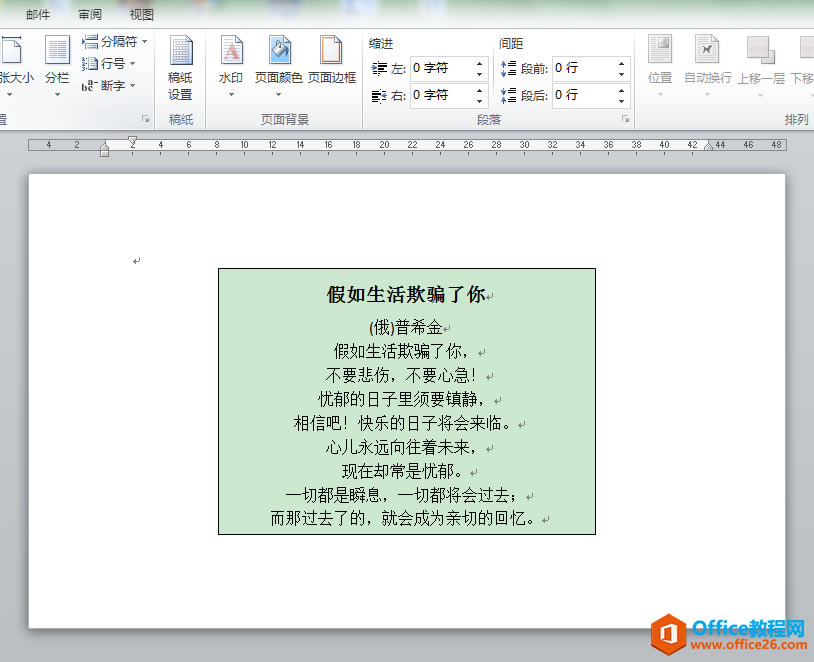Click the 行号 line numbers icon
814x662 pixels.
click(90, 63)
